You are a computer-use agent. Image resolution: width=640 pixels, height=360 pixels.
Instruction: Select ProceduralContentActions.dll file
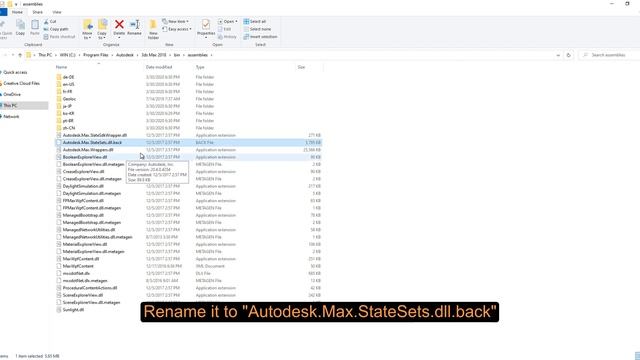90,288
